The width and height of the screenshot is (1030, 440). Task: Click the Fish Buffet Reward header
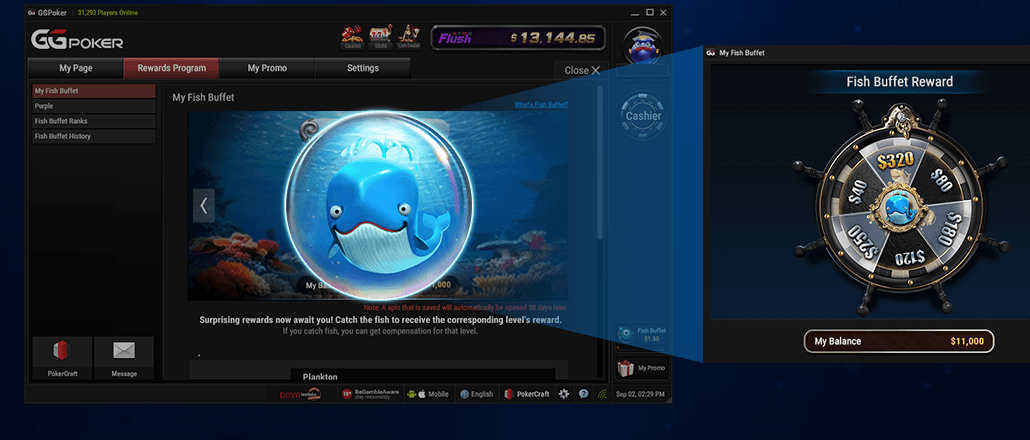(x=899, y=82)
